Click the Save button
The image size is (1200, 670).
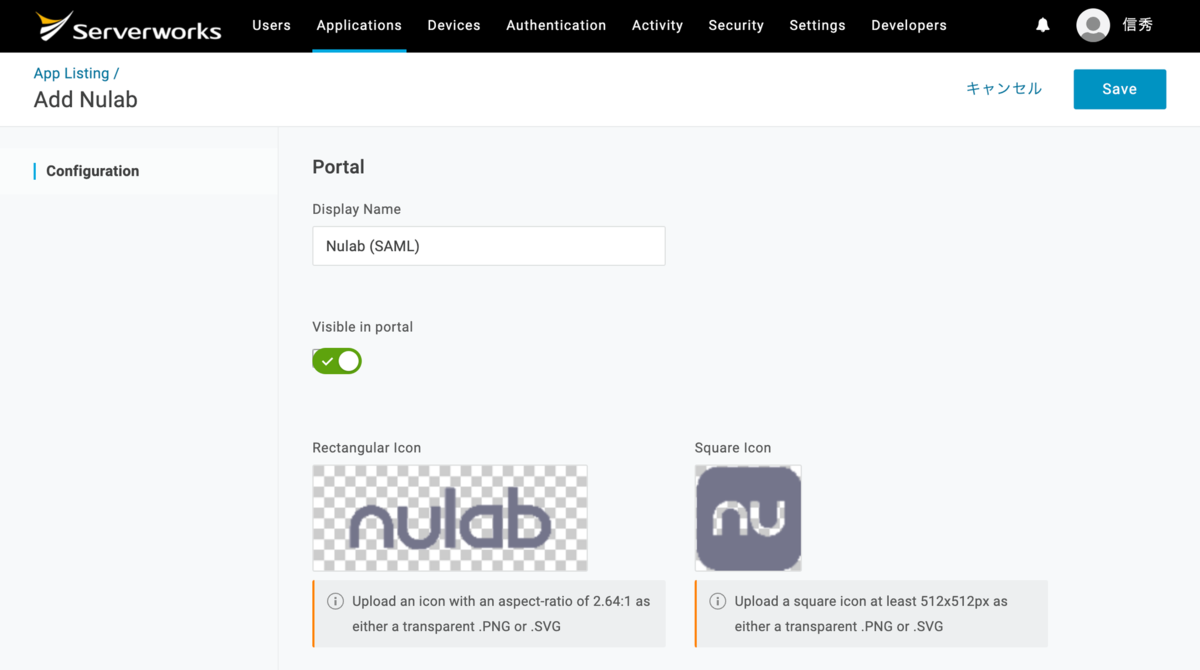[x=1120, y=89]
